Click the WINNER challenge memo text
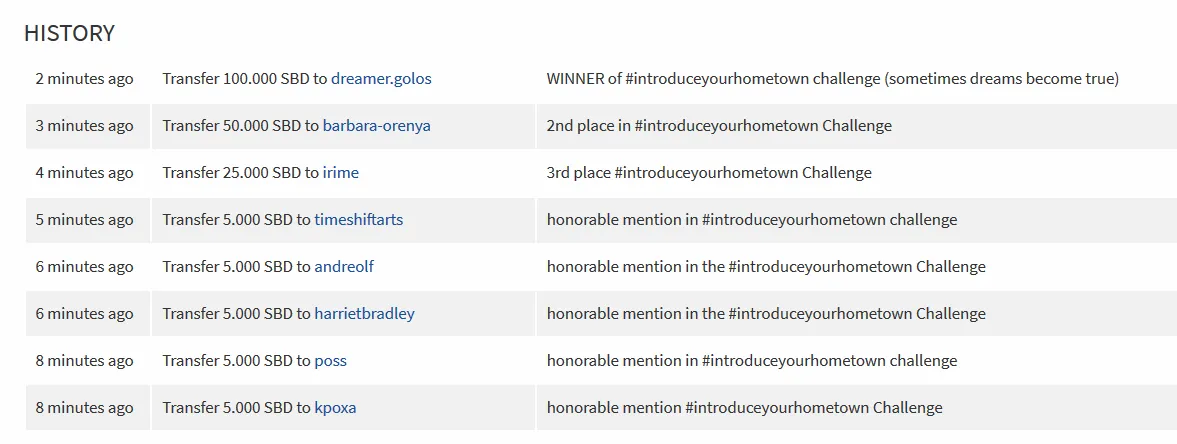Image resolution: width=1177 pixels, height=444 pixels. click(x=832, y=79)
